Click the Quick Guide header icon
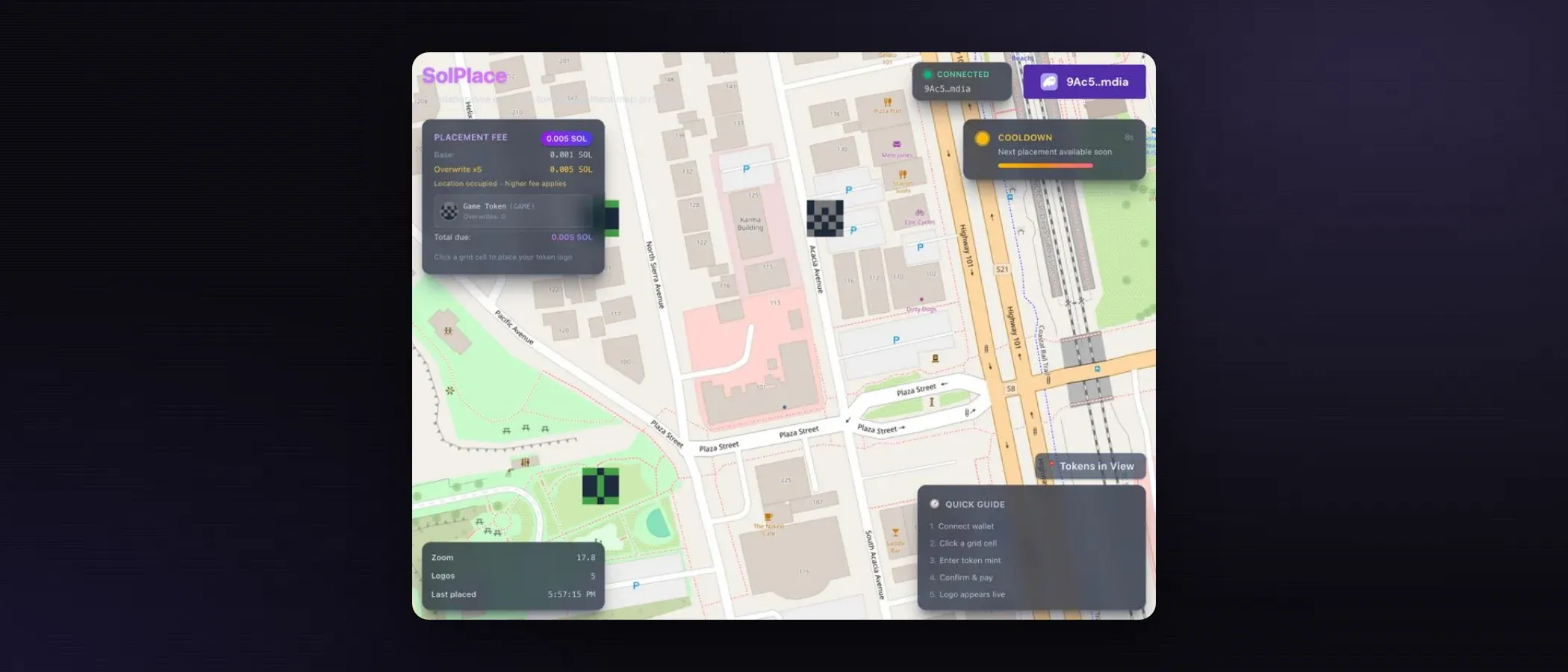Image resolution: width=1568 pixels, height=672 pixels. pos(935,504)
